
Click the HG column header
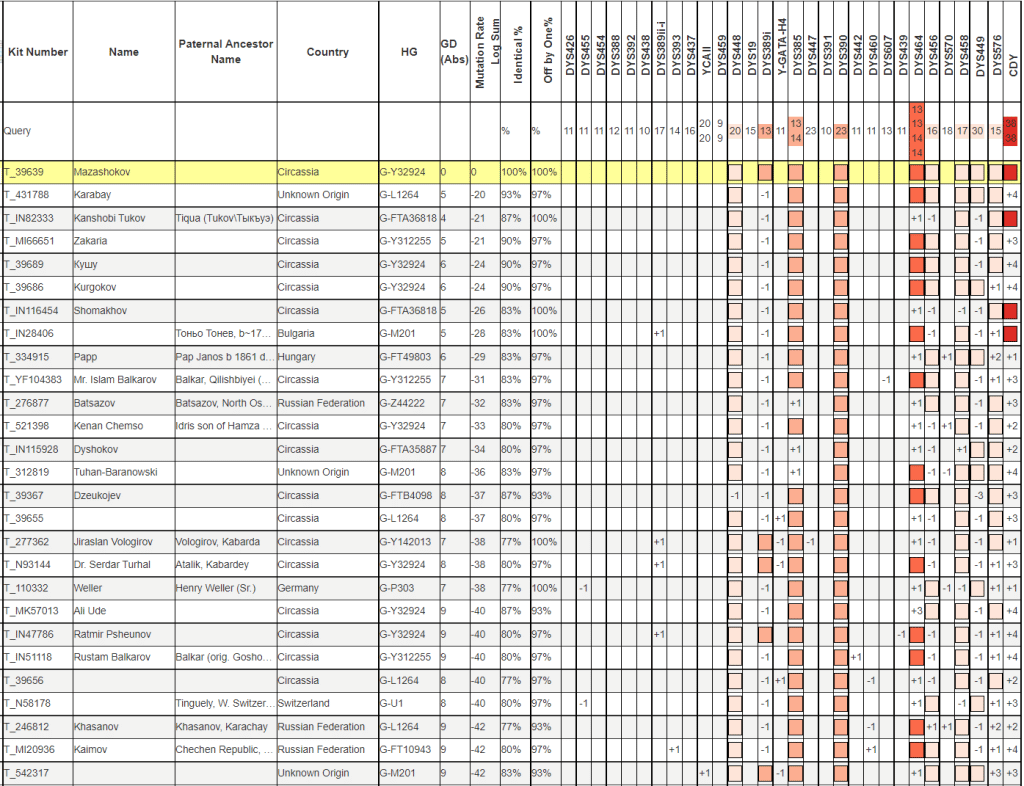click(408, 52)
